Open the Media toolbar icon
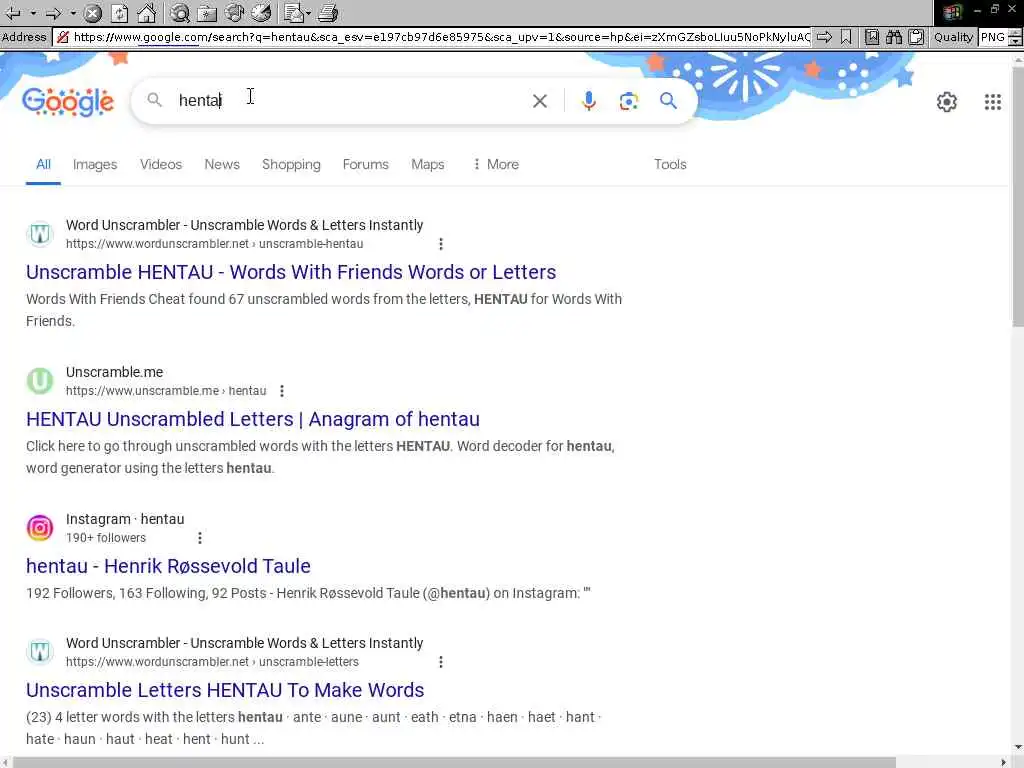 pos(234,12)
